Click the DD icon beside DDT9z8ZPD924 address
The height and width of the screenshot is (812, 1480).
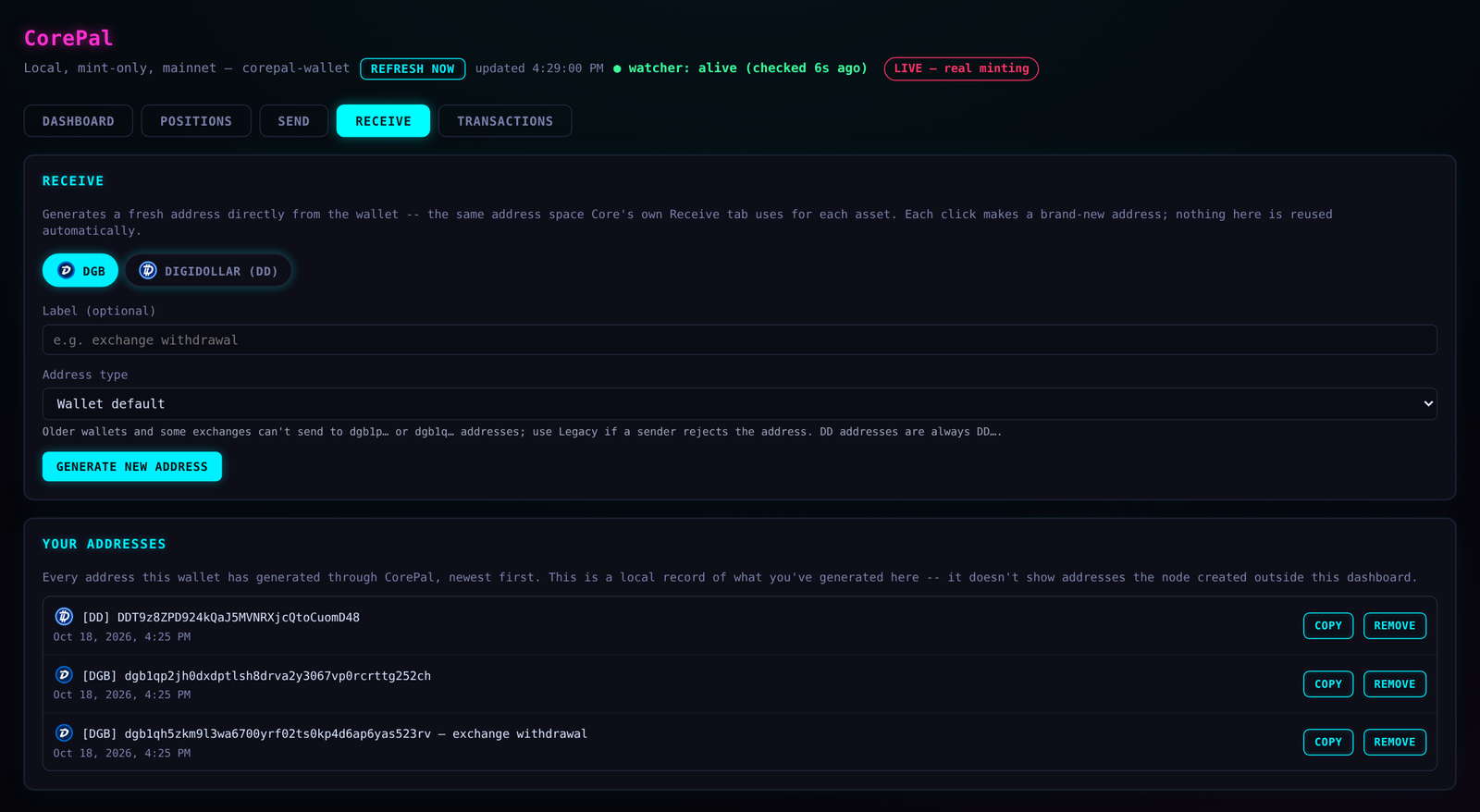click(x=64, y=616)
